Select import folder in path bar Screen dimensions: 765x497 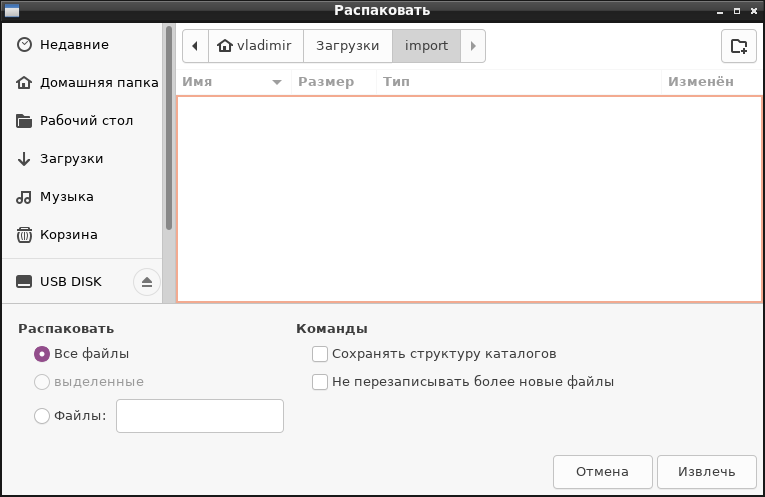point(426,46)
